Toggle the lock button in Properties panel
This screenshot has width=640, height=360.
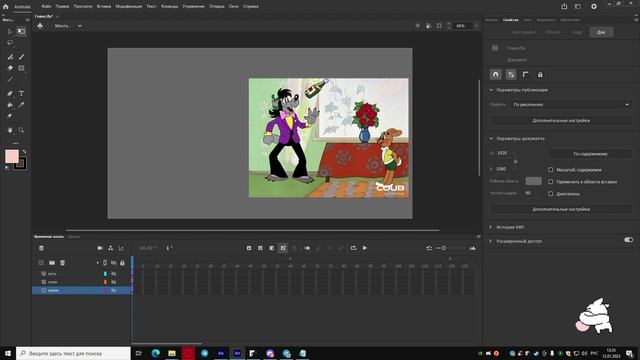[x=540, y=75]
